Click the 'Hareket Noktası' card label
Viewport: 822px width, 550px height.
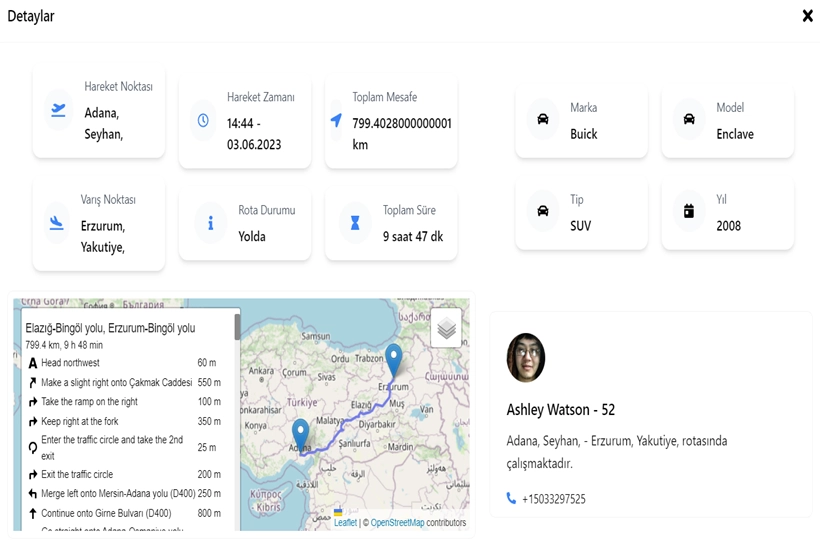(x=118, y=87)
